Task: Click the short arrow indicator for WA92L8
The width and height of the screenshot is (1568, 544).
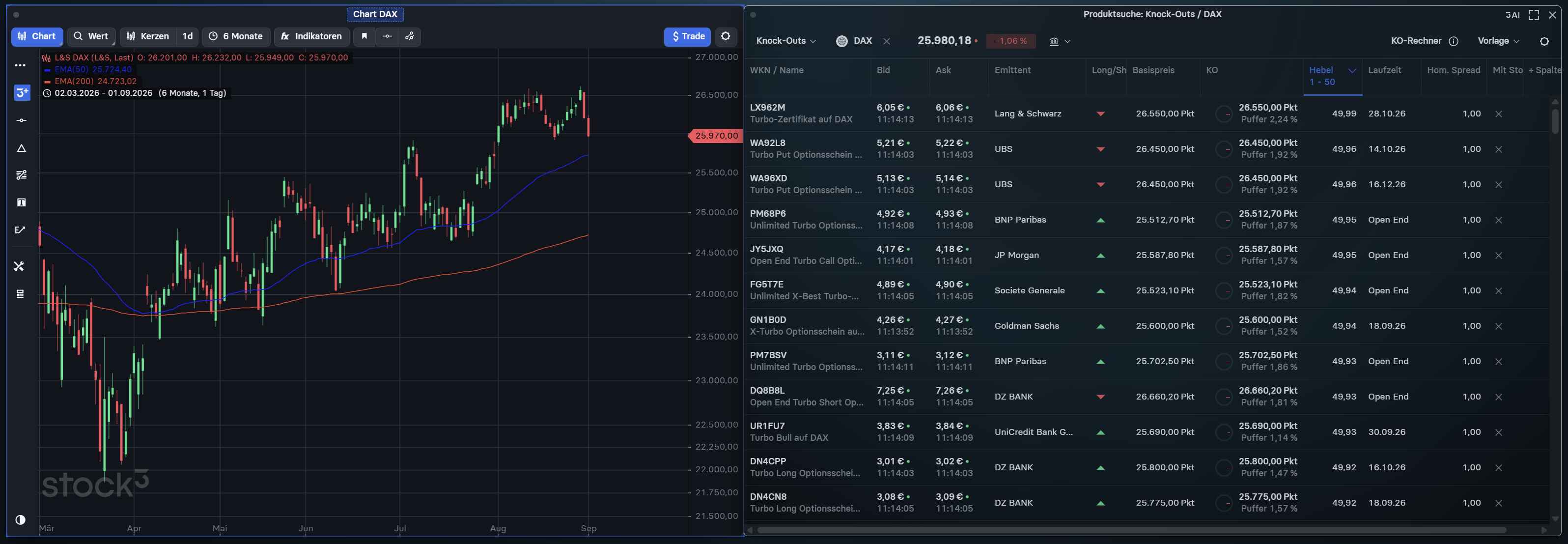Action: [x=1100, y=149]
